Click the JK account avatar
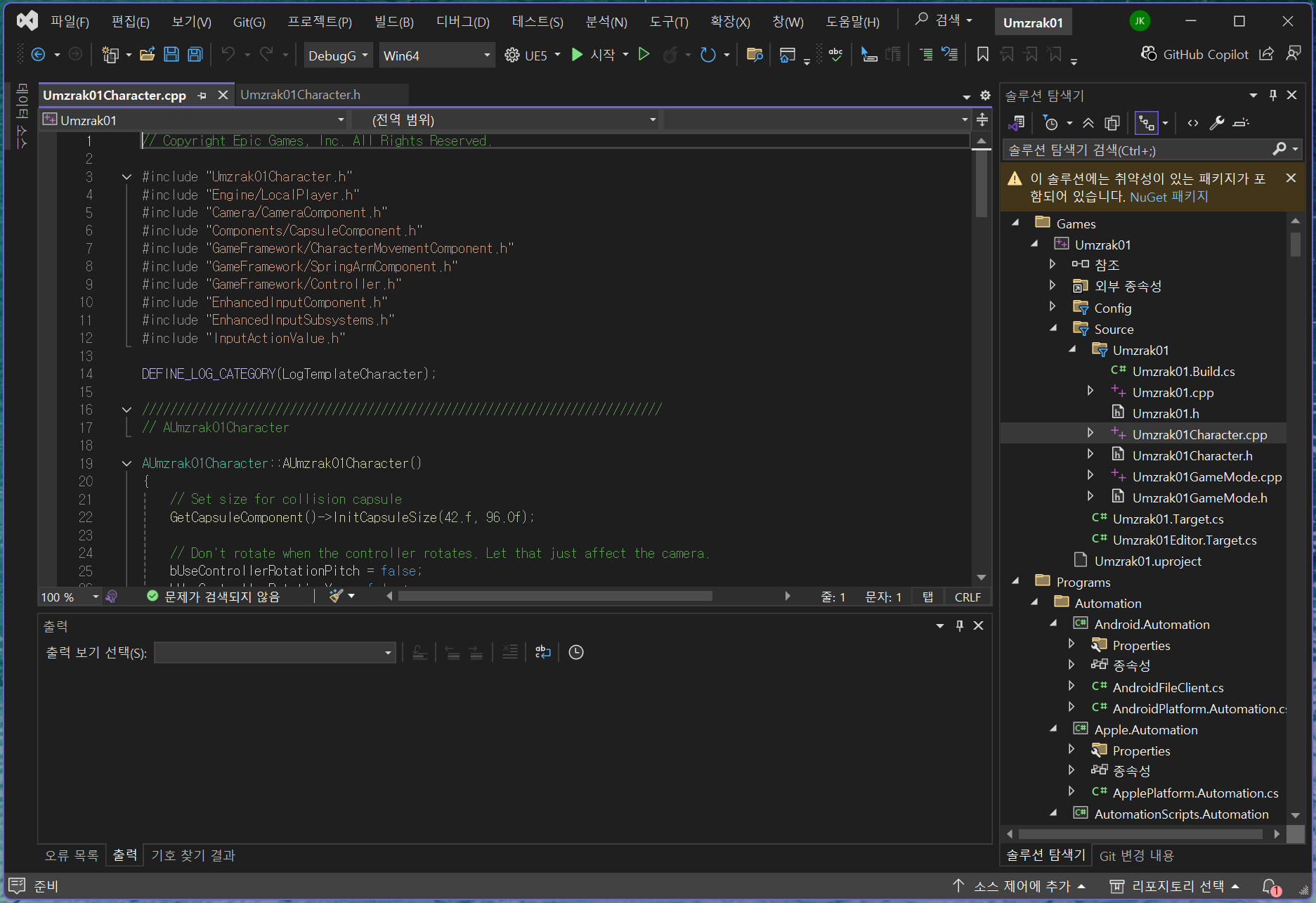The width and height of the screenshot is (1316, 903). pos(1139,21)
